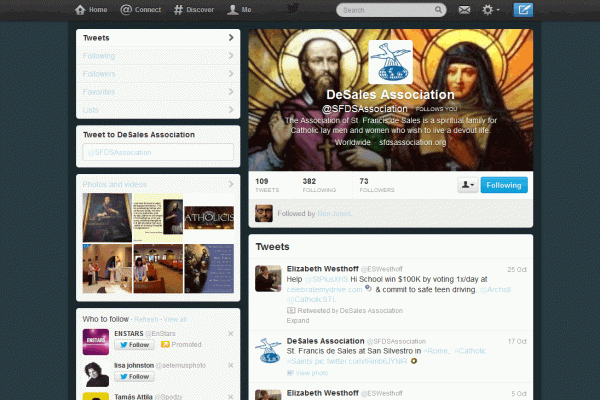Click lisa johnston avatar image
This screenshot has height=400, width=600.
96,374
